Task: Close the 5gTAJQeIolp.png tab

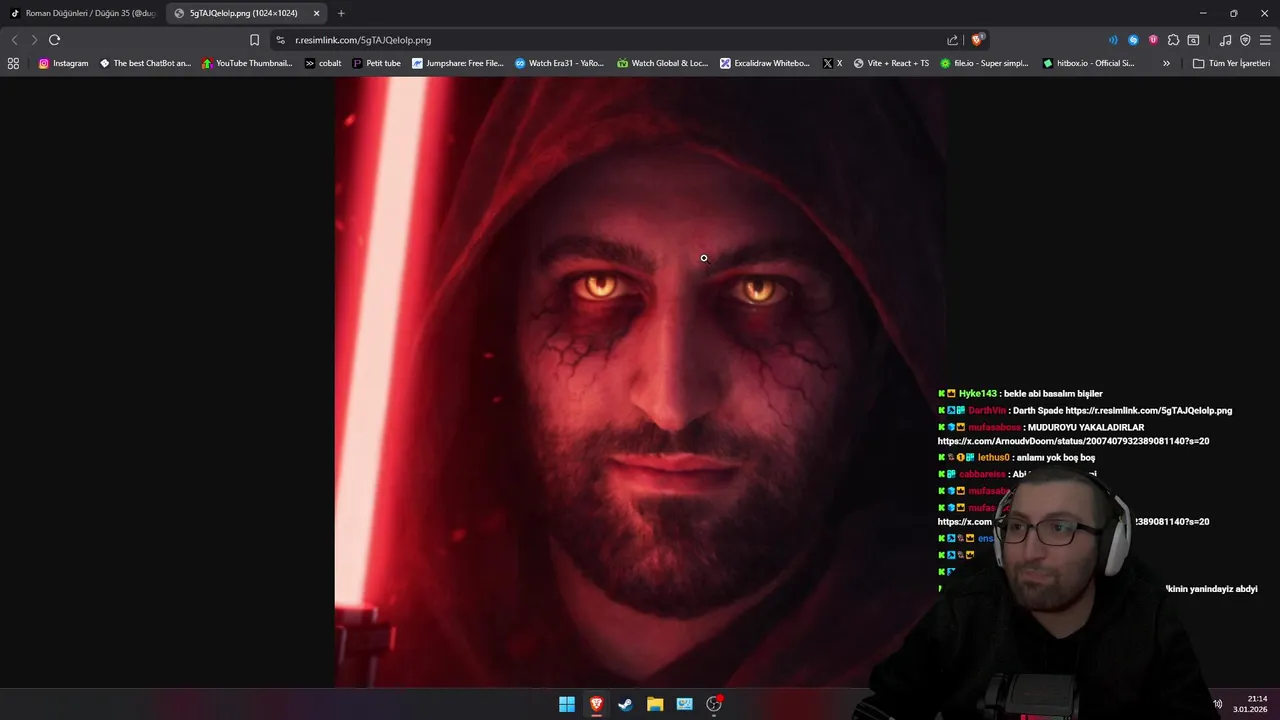Action: (x=316, y=13)
